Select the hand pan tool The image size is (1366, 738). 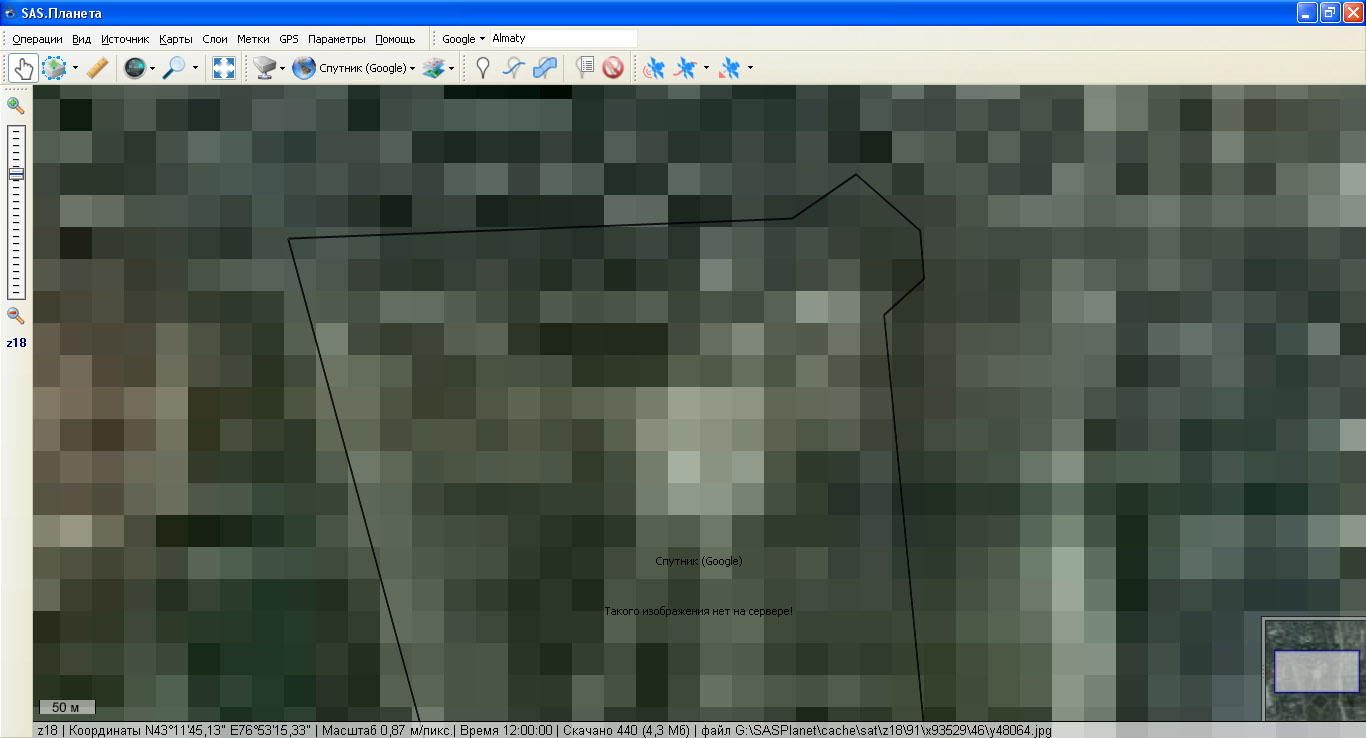22,68
